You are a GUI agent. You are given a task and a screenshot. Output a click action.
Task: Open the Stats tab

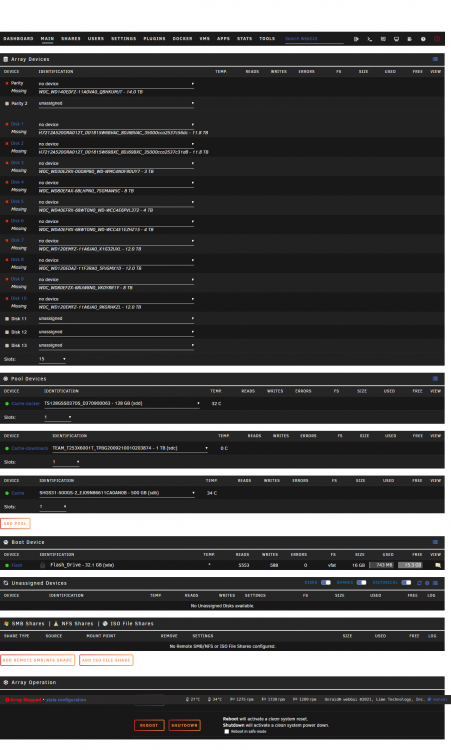[244, 39]
